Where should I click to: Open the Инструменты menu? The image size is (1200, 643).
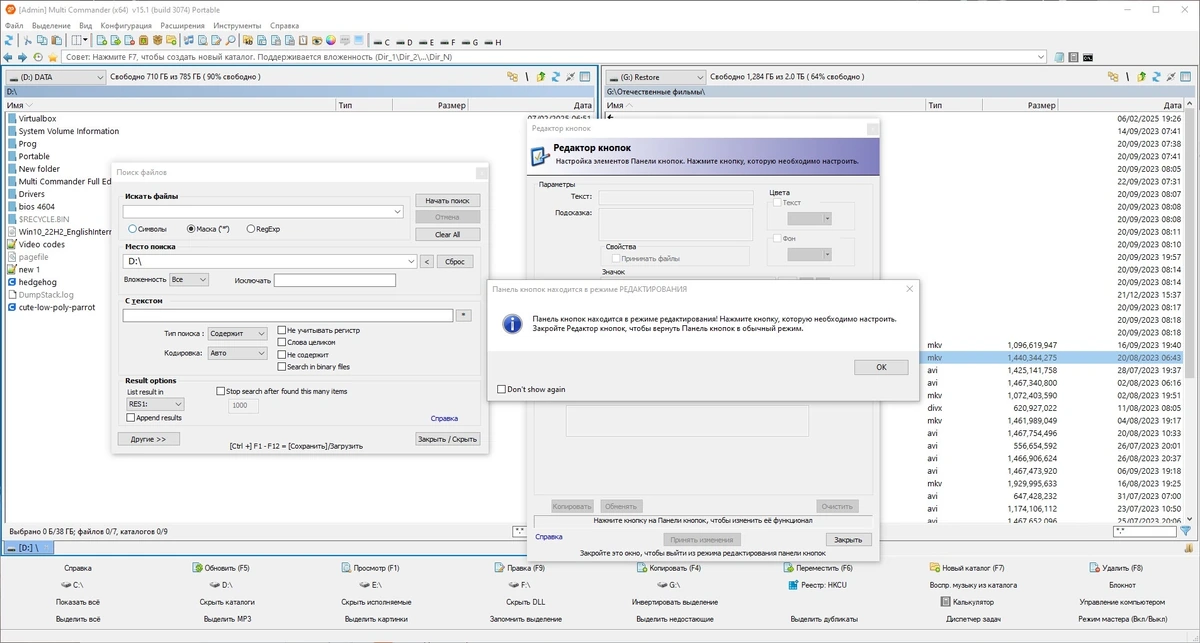(237, 25)
